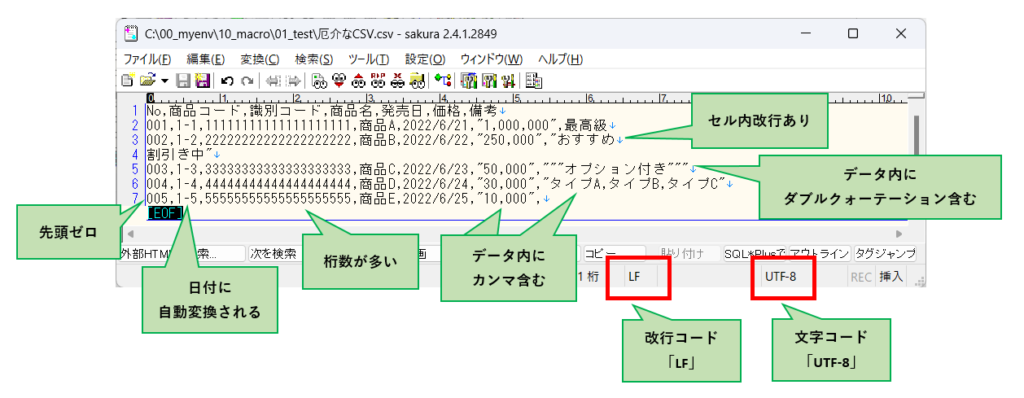Open the UTF-8 encoding status field
The image size is (1024, 398).
(x=780, y=276)
